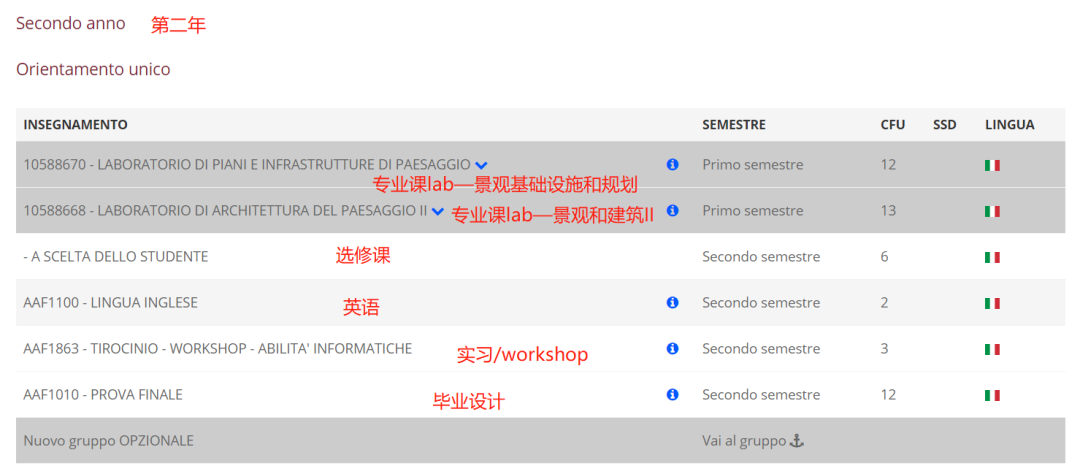Click CFU value 12 in Prova Finale row

coord(888,395)
